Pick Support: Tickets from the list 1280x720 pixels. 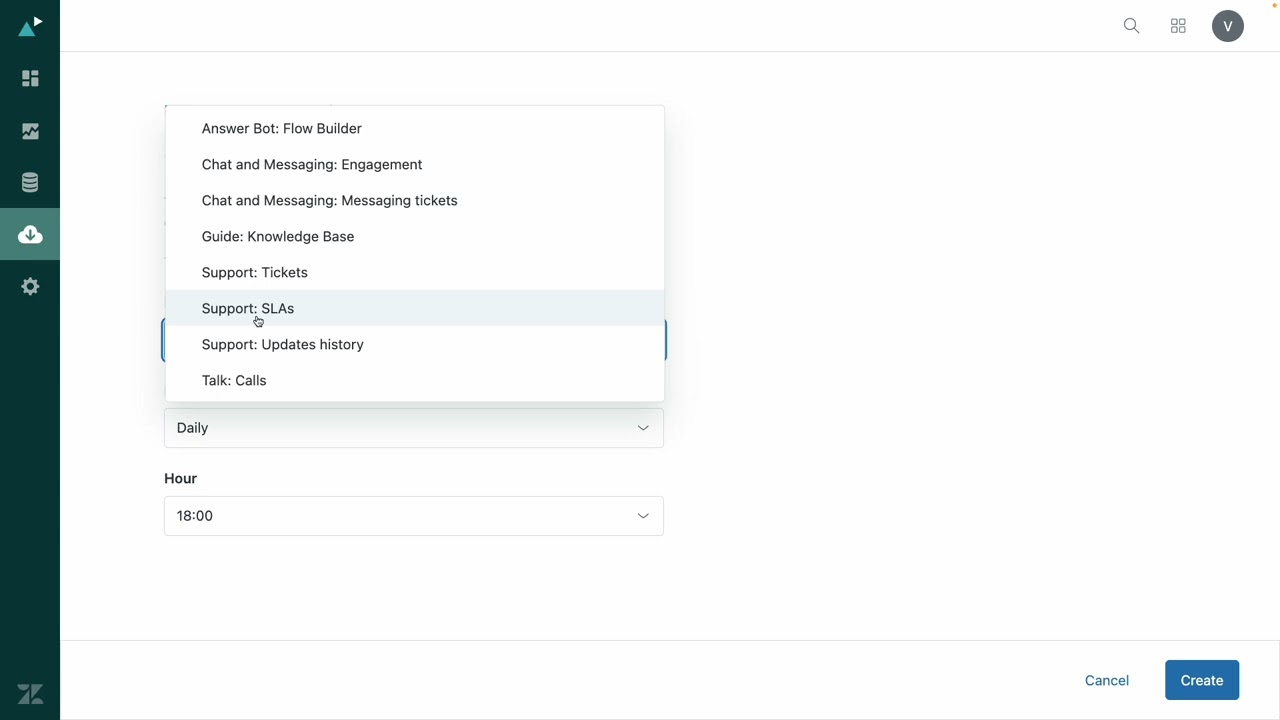pos(415,272)
